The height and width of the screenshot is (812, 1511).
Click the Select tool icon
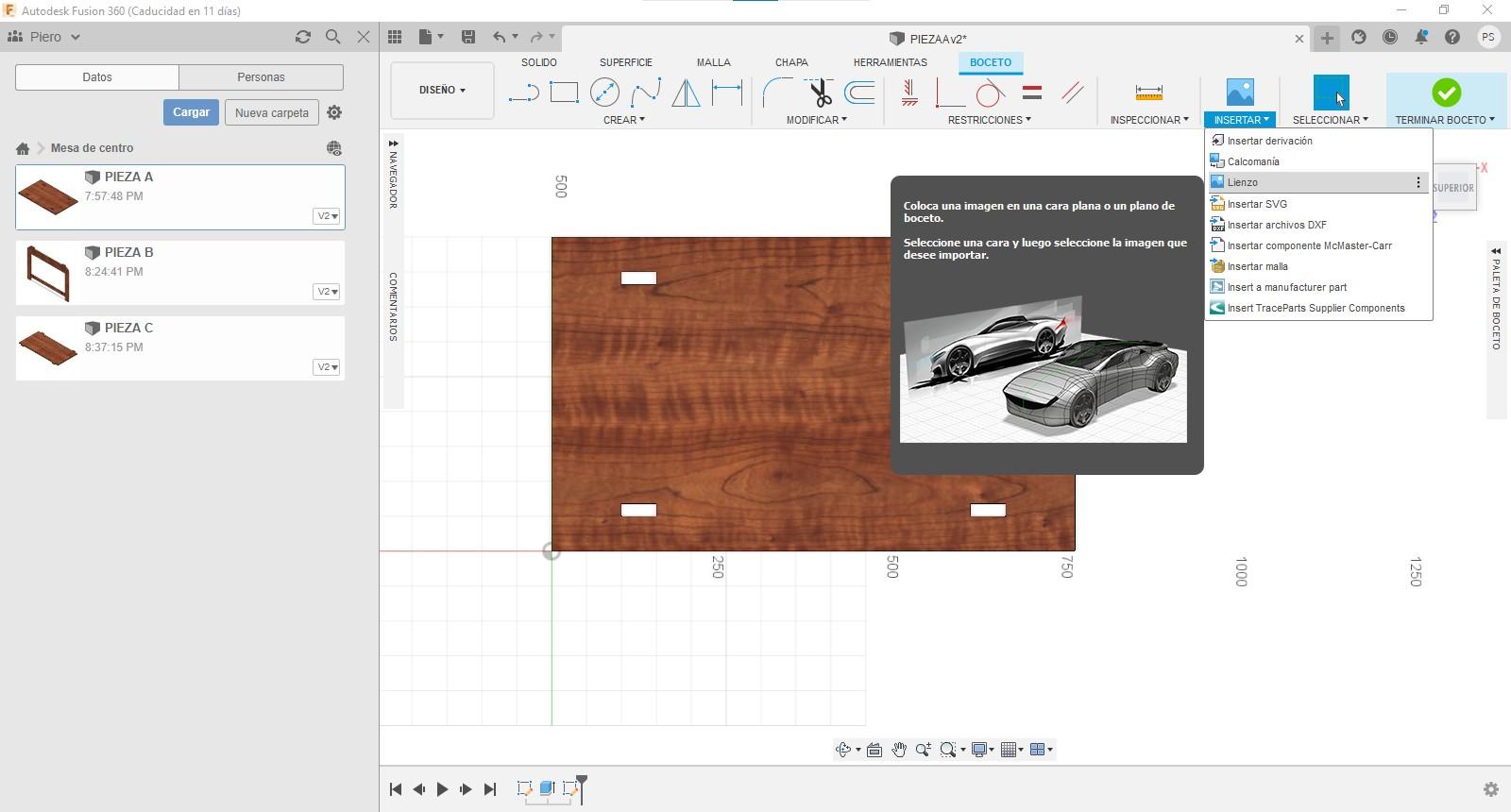pos(1332,93)
